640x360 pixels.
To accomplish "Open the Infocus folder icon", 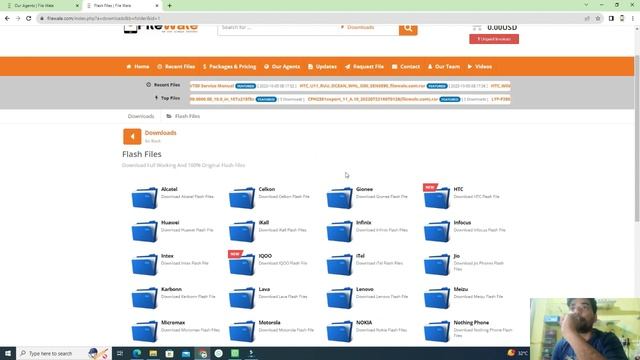I will coord(437,231).
